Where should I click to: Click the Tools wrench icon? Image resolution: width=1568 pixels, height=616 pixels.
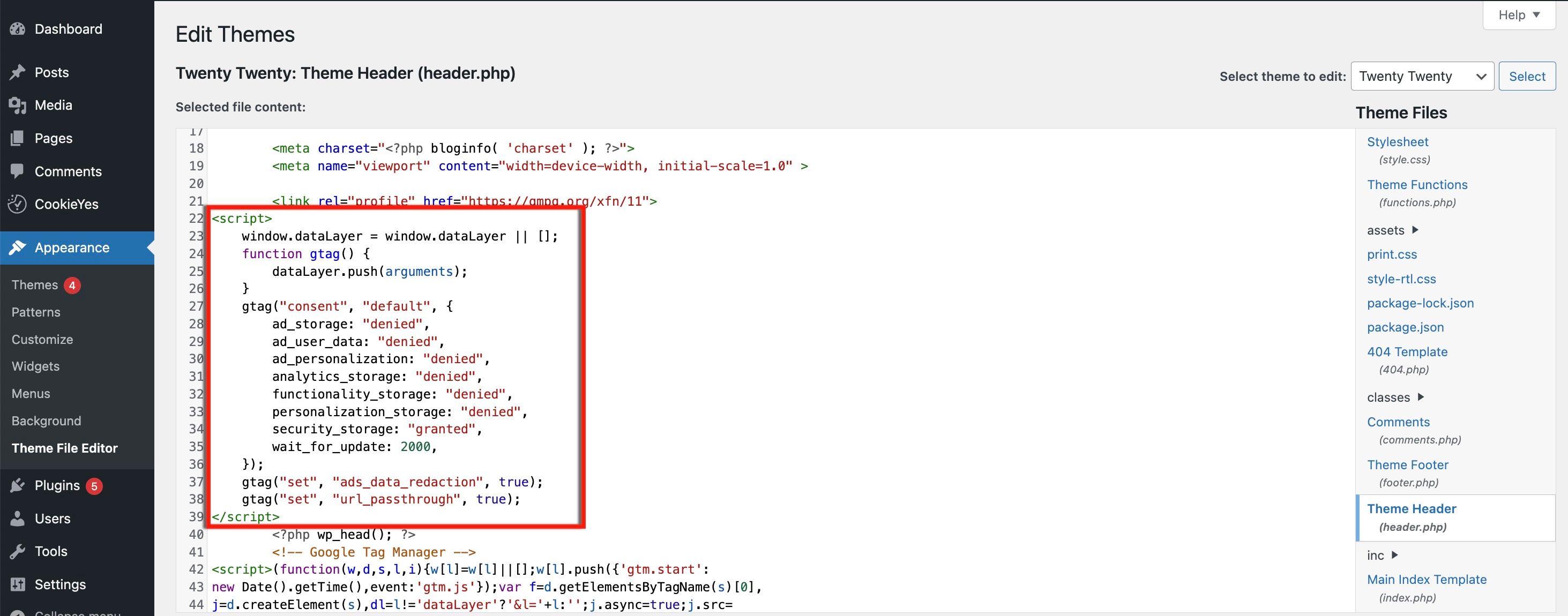18,551
